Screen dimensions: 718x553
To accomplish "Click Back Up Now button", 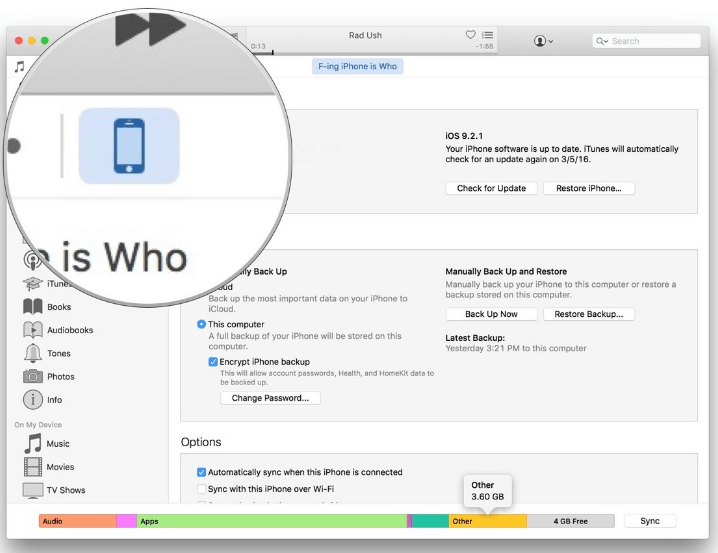I will tap(491, 314).
